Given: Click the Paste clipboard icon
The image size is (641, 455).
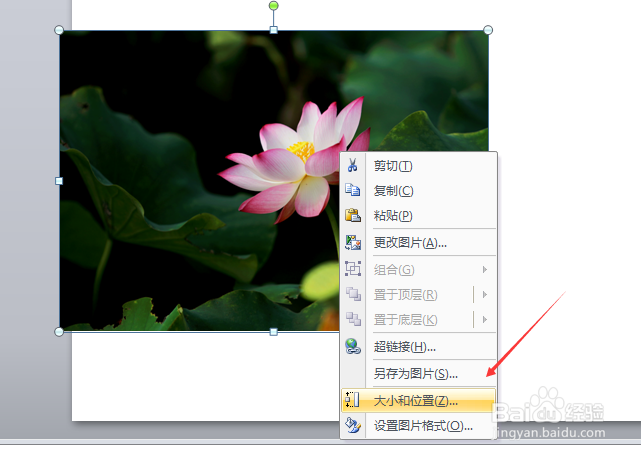Looking at the screenshot, I should tap(353, 215).
